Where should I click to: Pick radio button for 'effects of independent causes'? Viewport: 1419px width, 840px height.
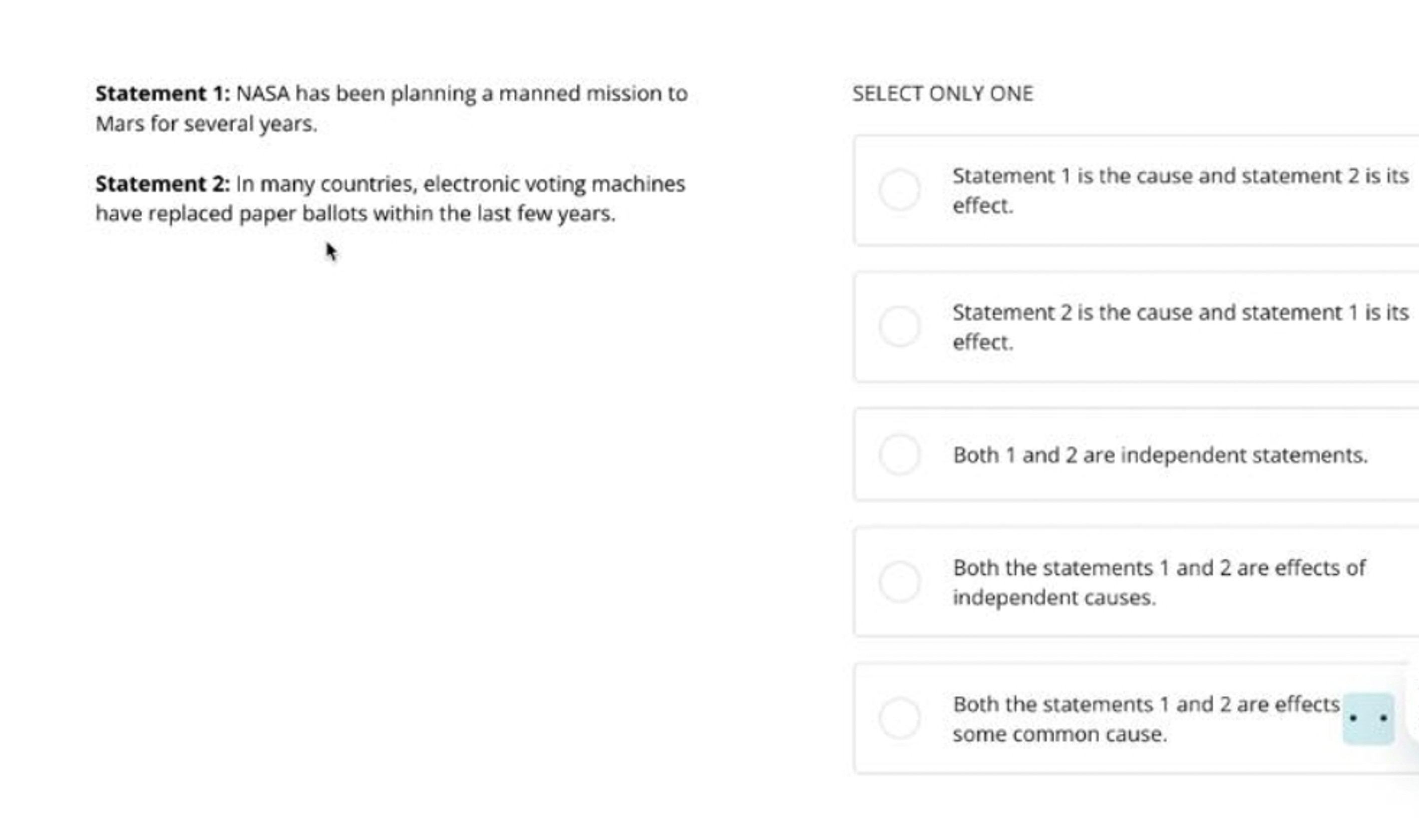(899, 582)
